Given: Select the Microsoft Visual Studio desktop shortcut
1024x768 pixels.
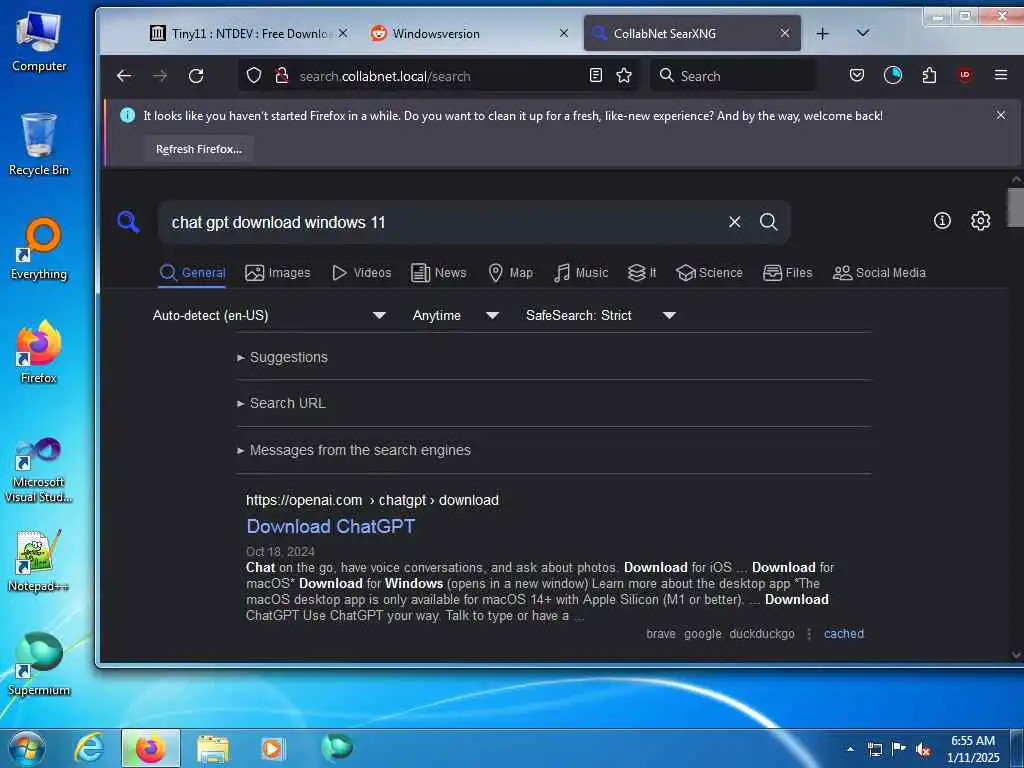Looking at the screenshot, I should 39,470.
